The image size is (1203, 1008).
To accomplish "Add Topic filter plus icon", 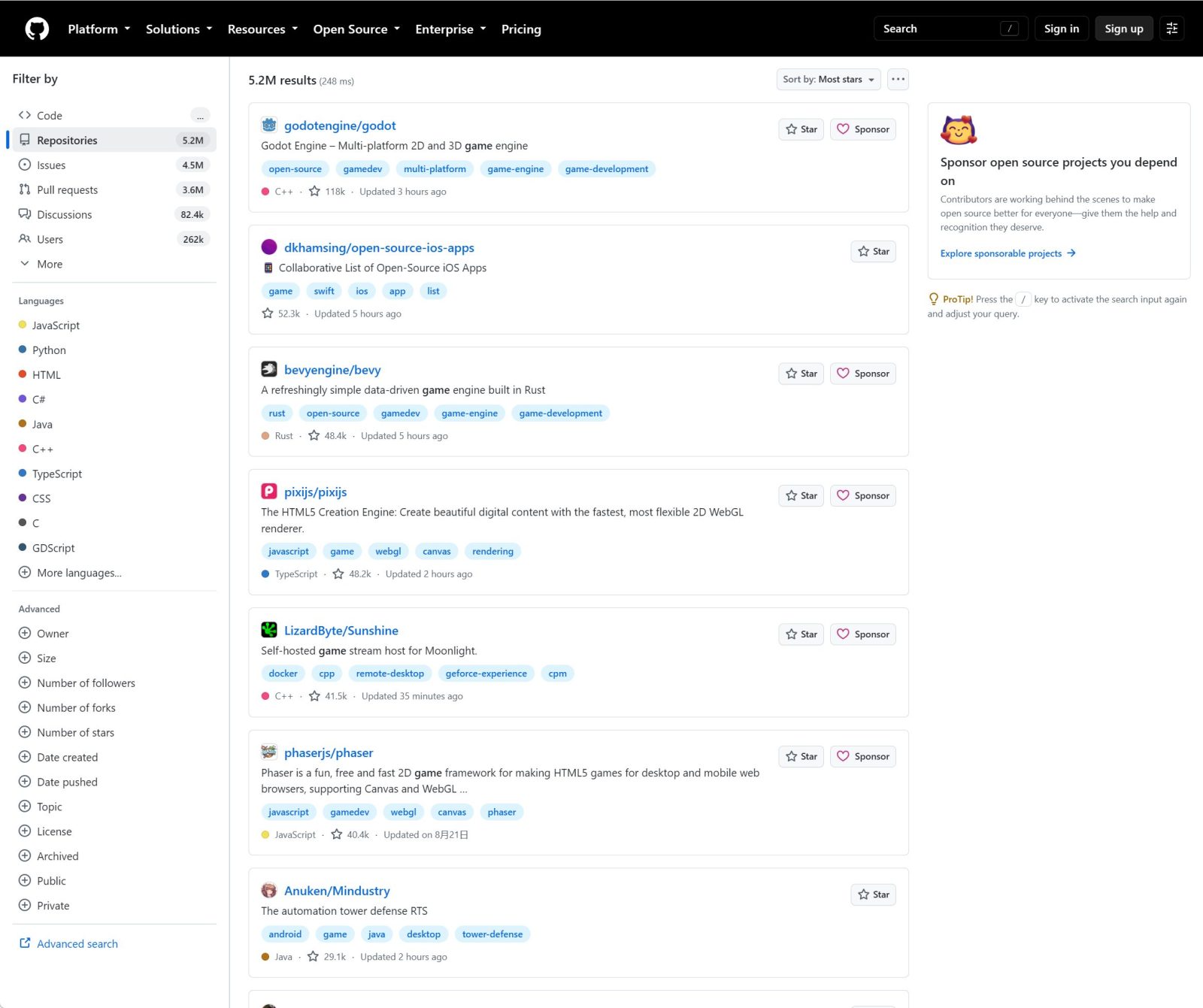I will coord(25,807).
